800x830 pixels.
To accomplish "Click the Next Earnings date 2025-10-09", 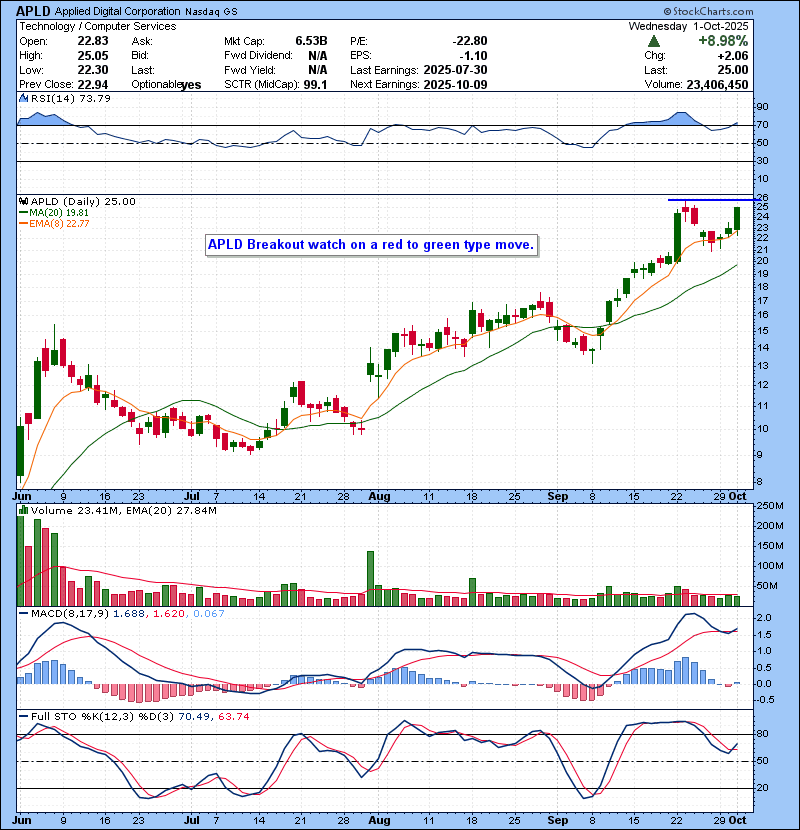I will click(x=455, y=85).
